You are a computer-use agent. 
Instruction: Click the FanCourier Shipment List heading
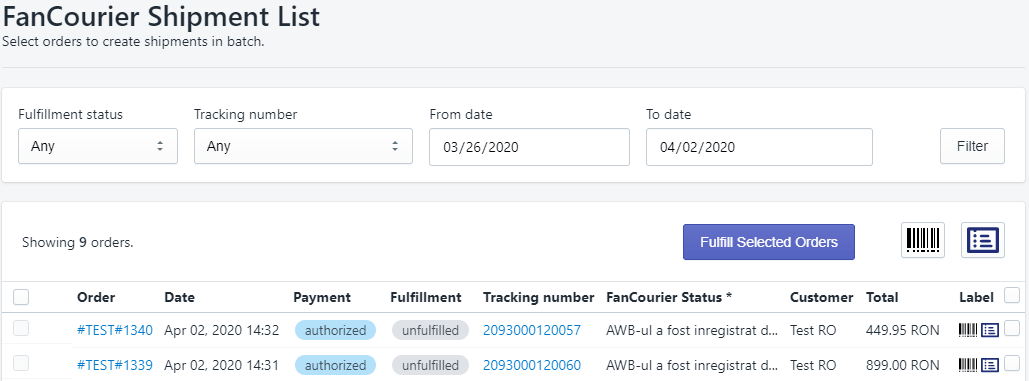tap(161, 16)
